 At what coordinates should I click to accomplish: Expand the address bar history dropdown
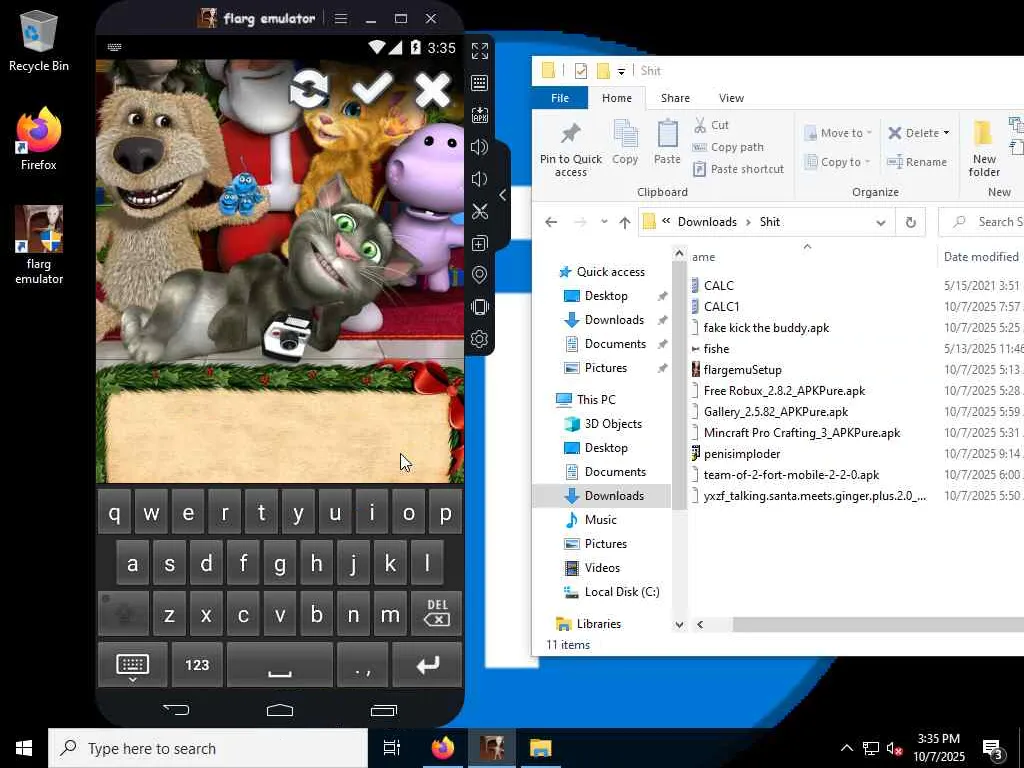(880, 223)
